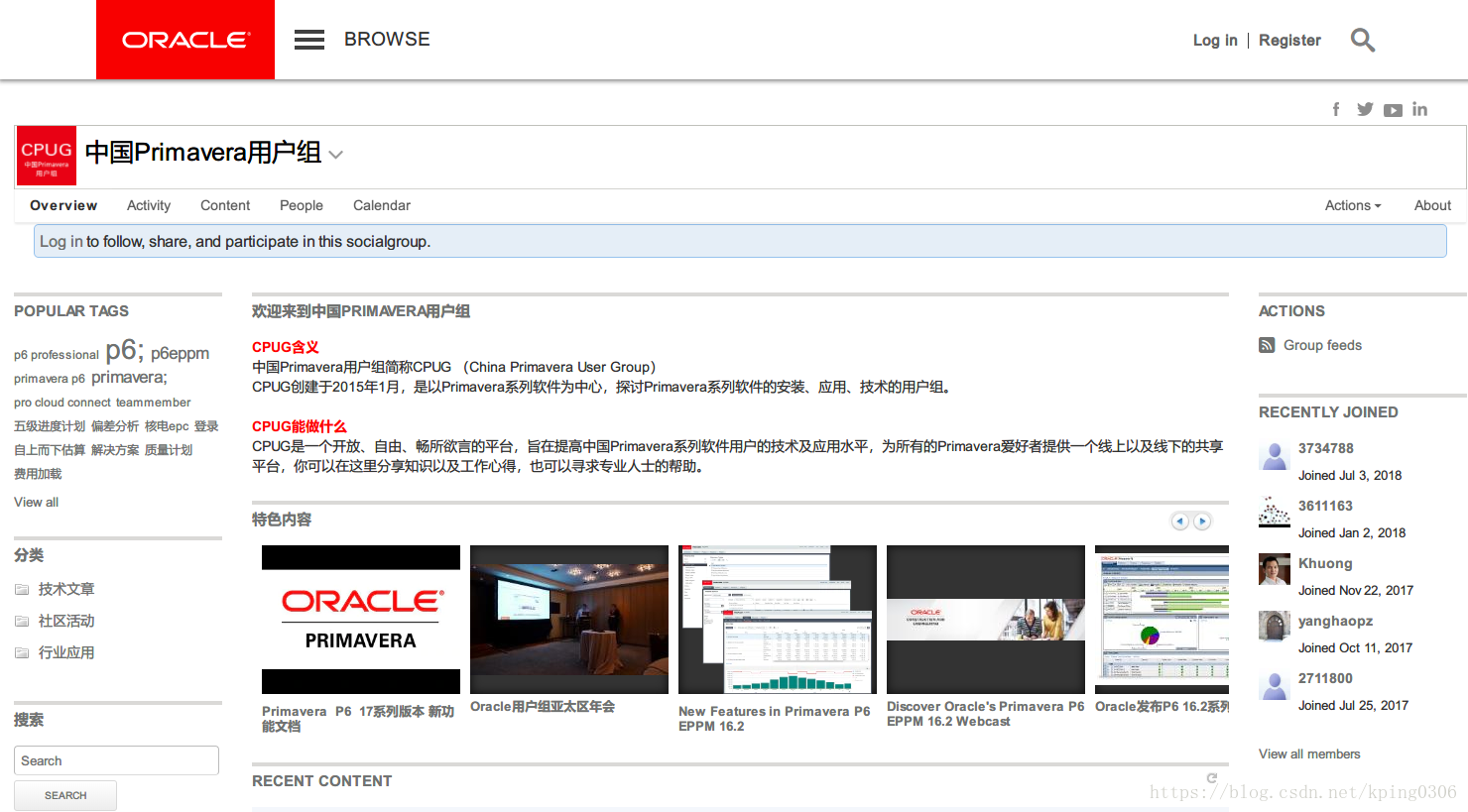Viewport: 1468px width, 812px height.
Task: Open the hamburger Browse menu icon
Action: pos(309,40)
